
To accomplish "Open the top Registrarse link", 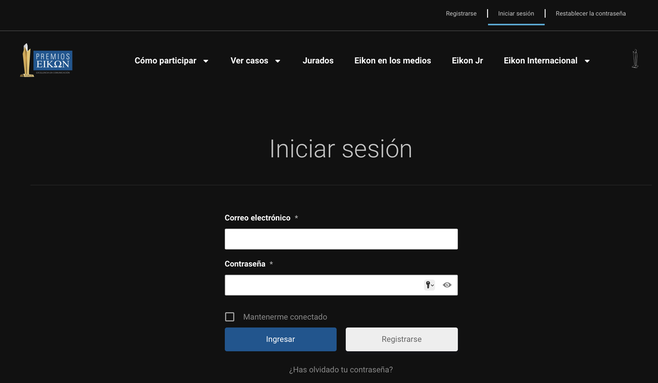I will (461, 13).
